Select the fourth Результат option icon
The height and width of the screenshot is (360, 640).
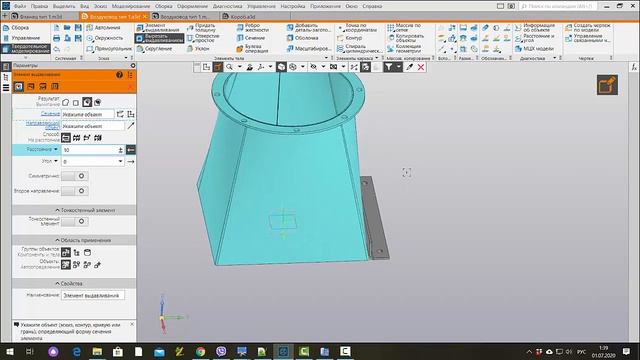(x=98, y=102)
